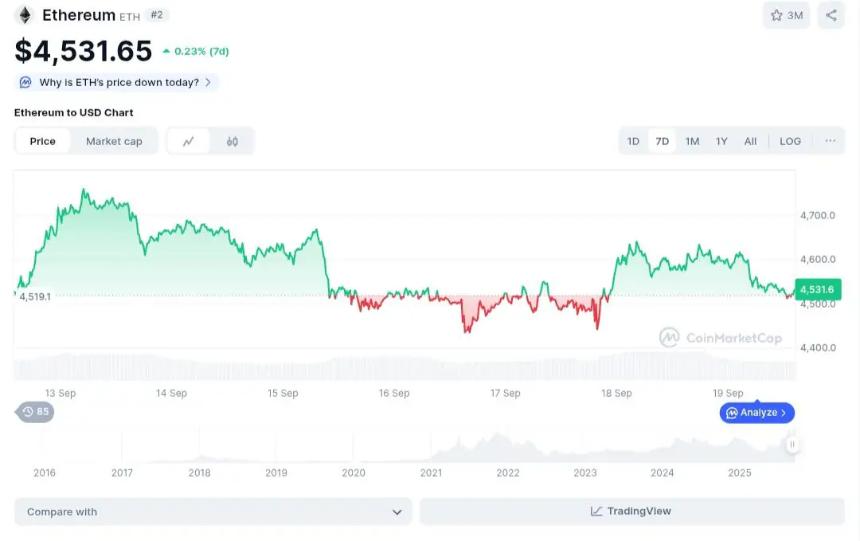This screenshot has width=860, height=541.
Task: Open the Compare with dropdown
Action: (213, 512)
